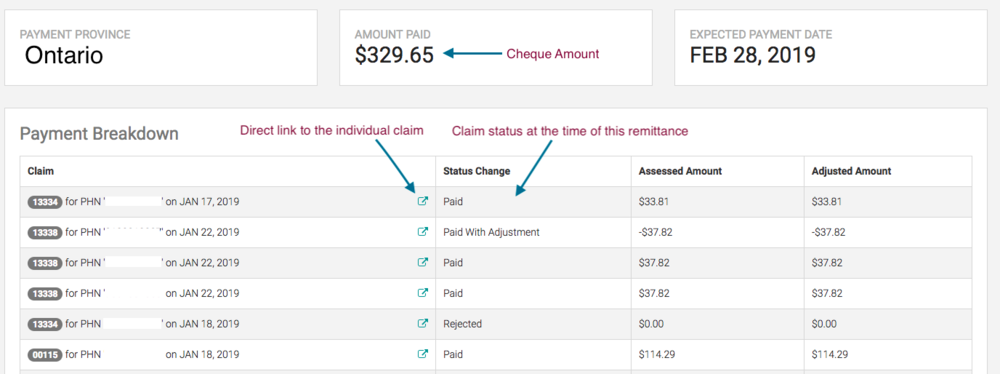Click the Rejected status cell
The height and width of the screenshot is (374, 1000).
click(533, 324)
